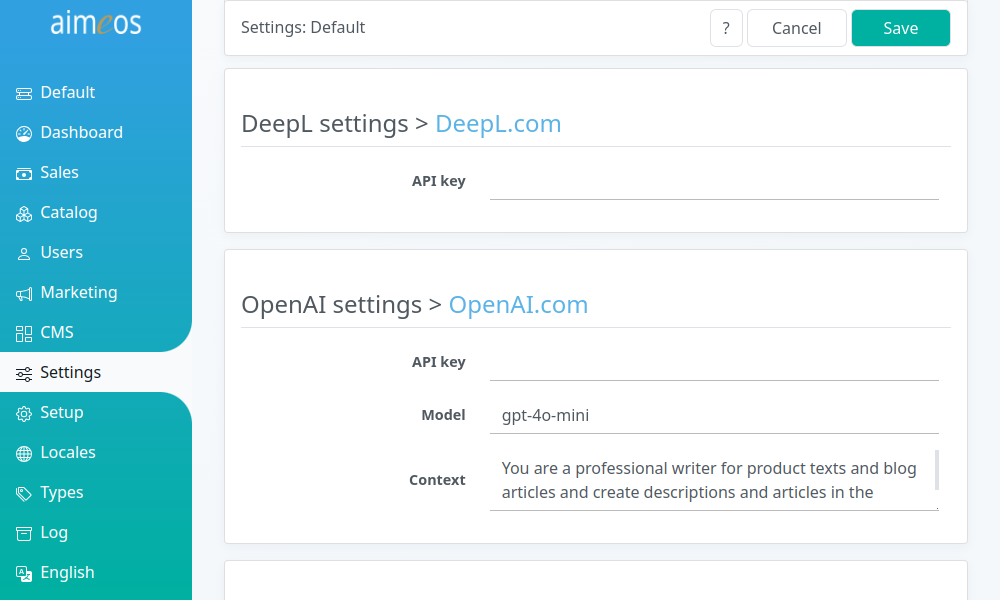Click the Context textarea scrollbar

tap(937, 471)
